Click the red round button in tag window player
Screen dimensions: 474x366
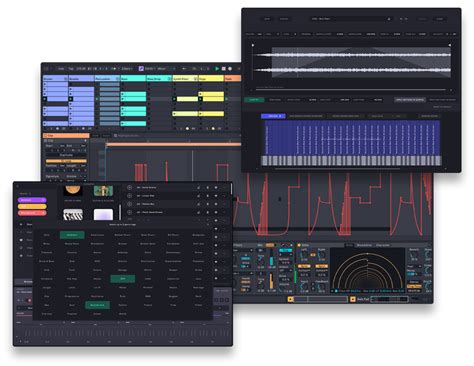pos(29,300)
